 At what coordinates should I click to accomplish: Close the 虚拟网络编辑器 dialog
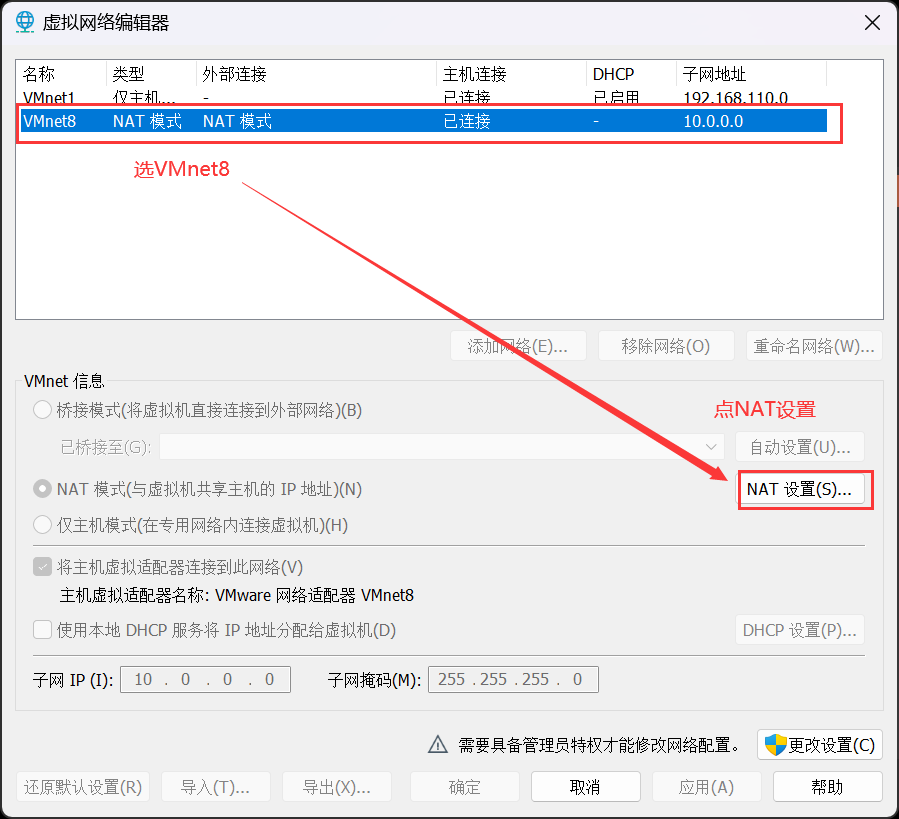coord(872,22)
